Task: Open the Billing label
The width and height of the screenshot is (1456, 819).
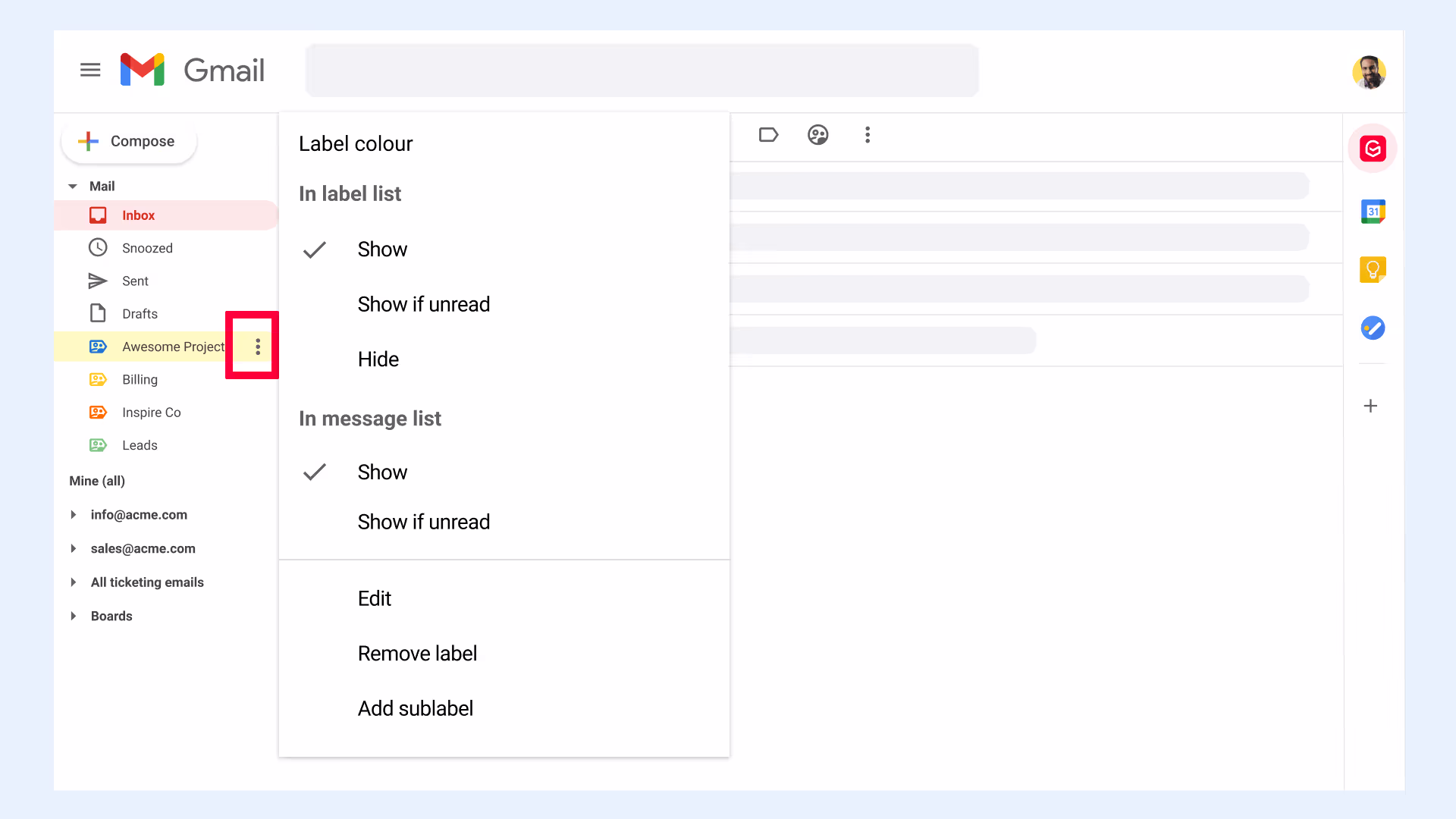Action: [140, 379]
